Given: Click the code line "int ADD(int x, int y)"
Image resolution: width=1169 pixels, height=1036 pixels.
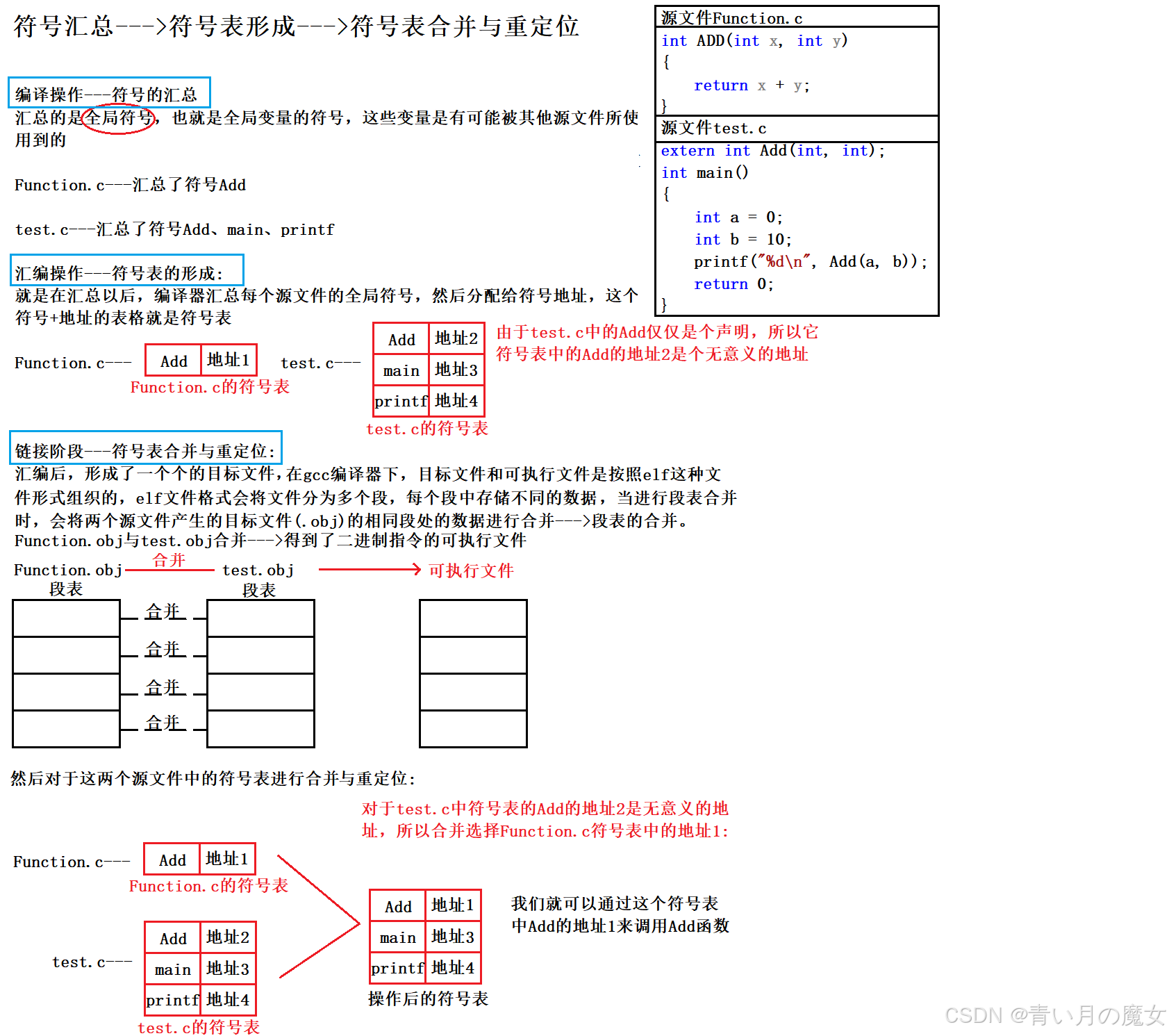Looking at the screenshot, I should (x=754, y=41).
